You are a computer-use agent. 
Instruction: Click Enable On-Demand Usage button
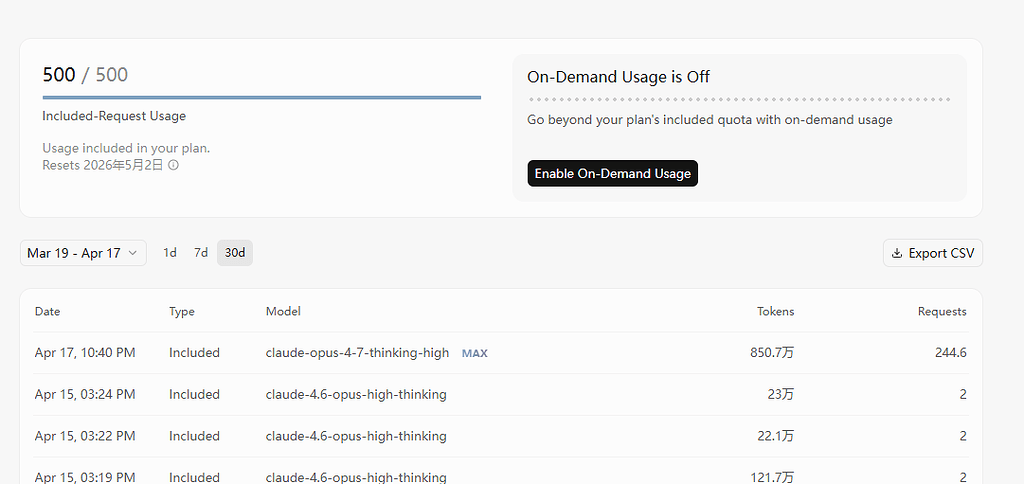tap(613, 174)
